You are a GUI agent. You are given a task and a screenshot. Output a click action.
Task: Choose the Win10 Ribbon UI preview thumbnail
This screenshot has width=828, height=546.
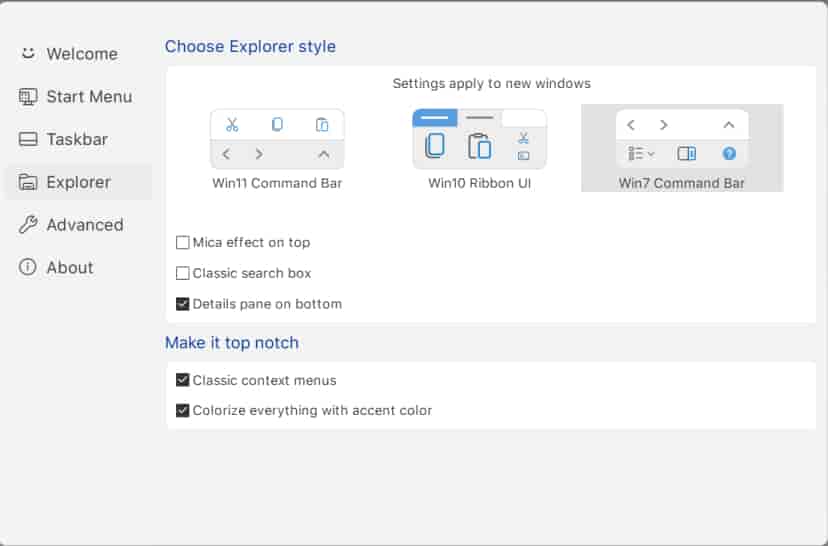coord(480,139)
